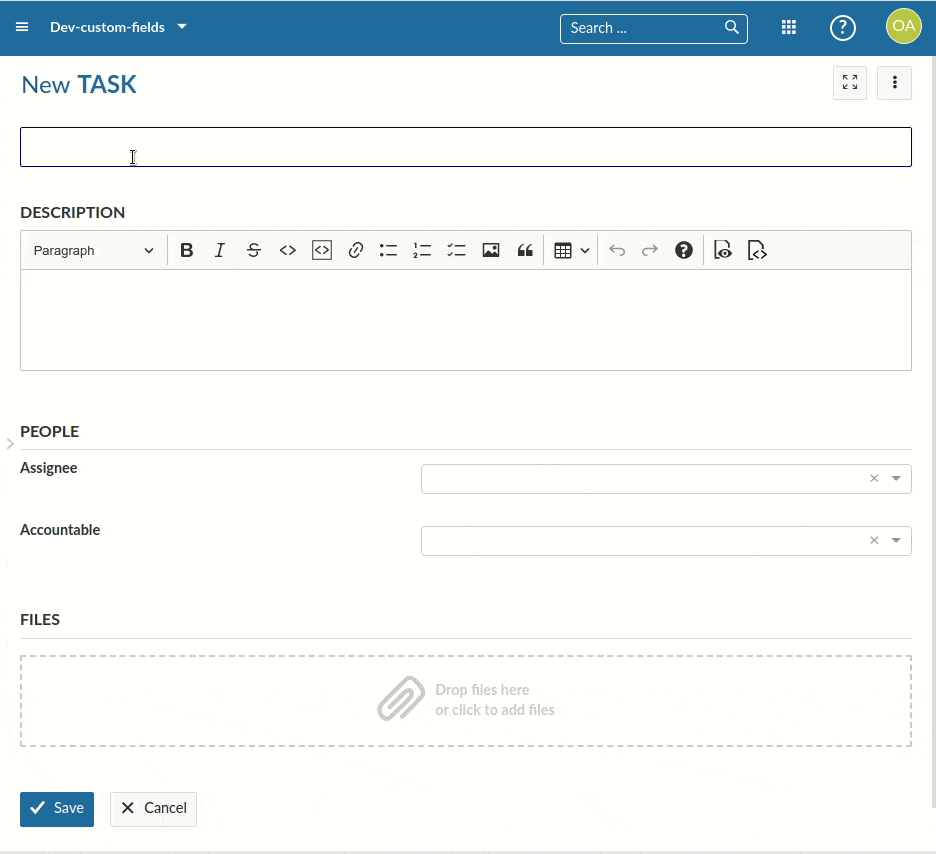This screenshot has height=854, width=936.
Task: Add a block quote
Action: [x=524, y=251]
